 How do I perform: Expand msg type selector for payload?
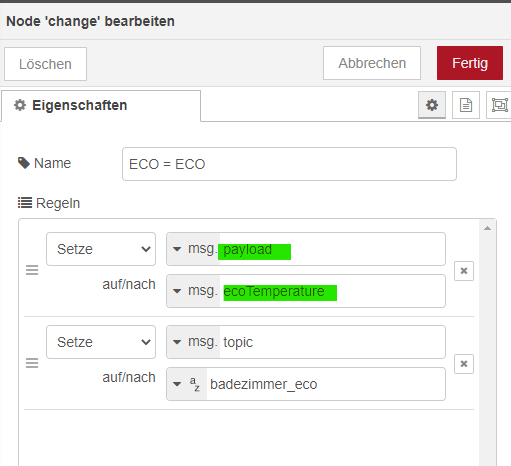tap(193, 249)
